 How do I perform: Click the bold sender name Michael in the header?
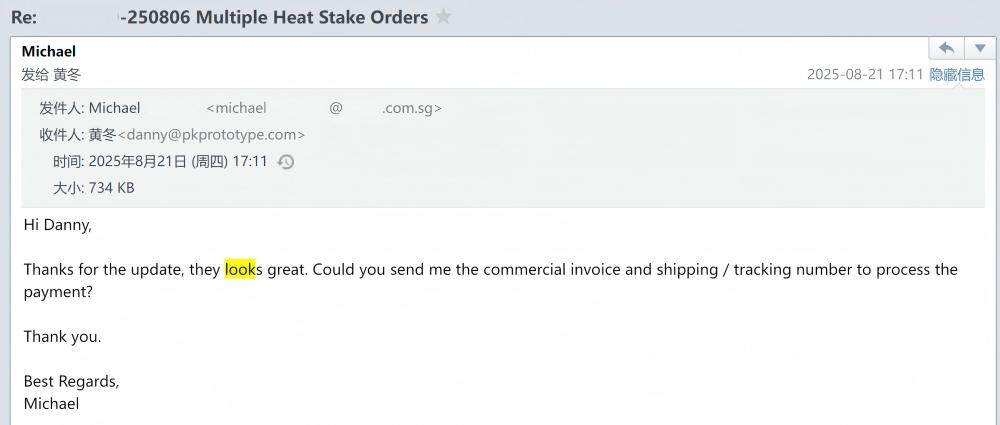pos(49,51)
